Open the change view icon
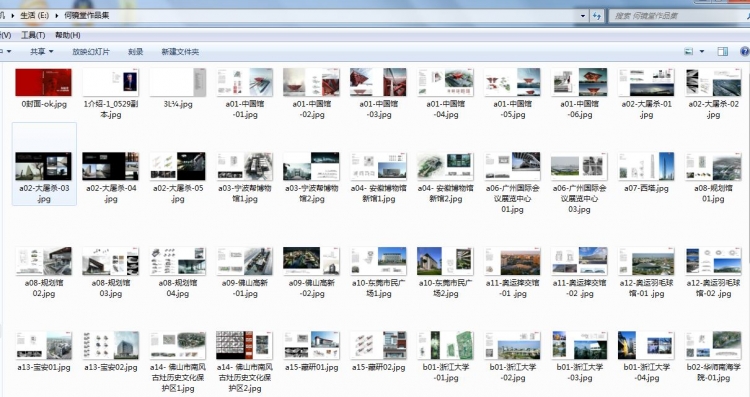This screenshot has width=750, height=397. pos(689,52)
